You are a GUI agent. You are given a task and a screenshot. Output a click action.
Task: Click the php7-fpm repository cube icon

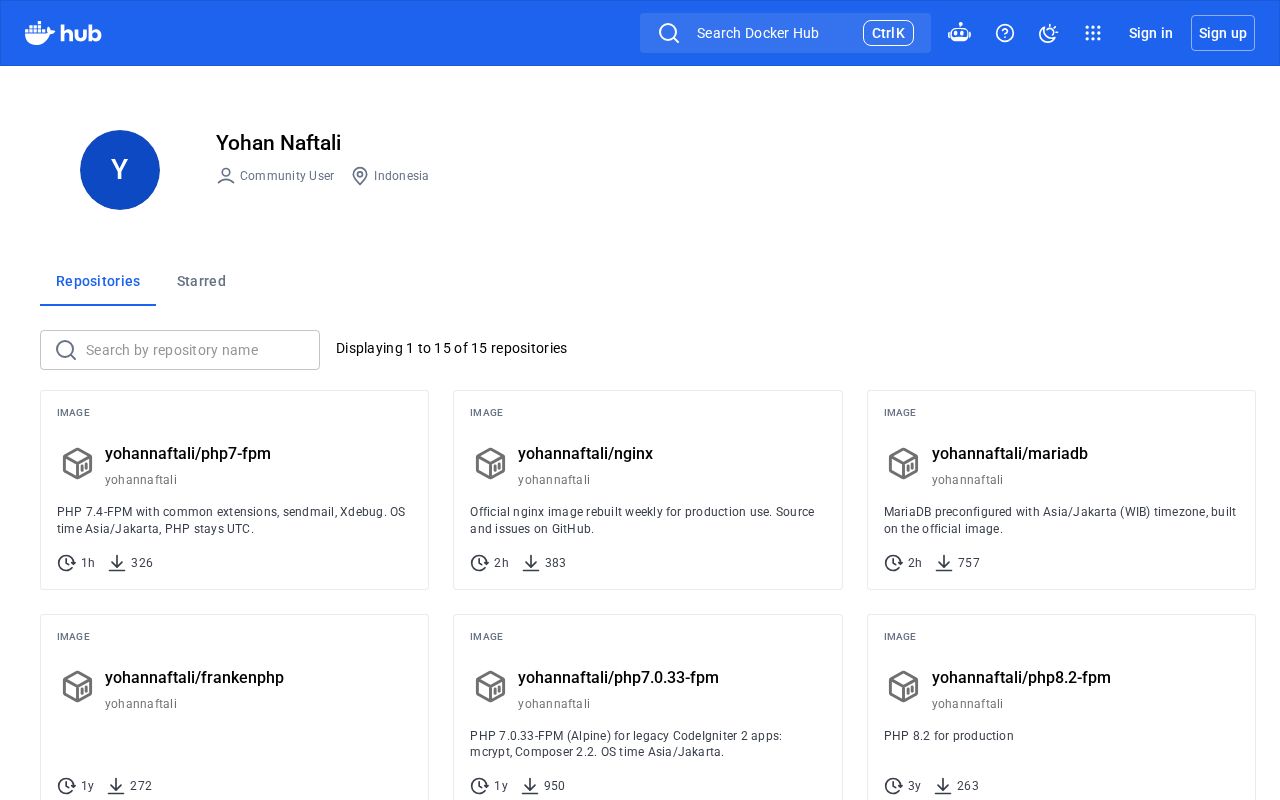tap(77, 463)
